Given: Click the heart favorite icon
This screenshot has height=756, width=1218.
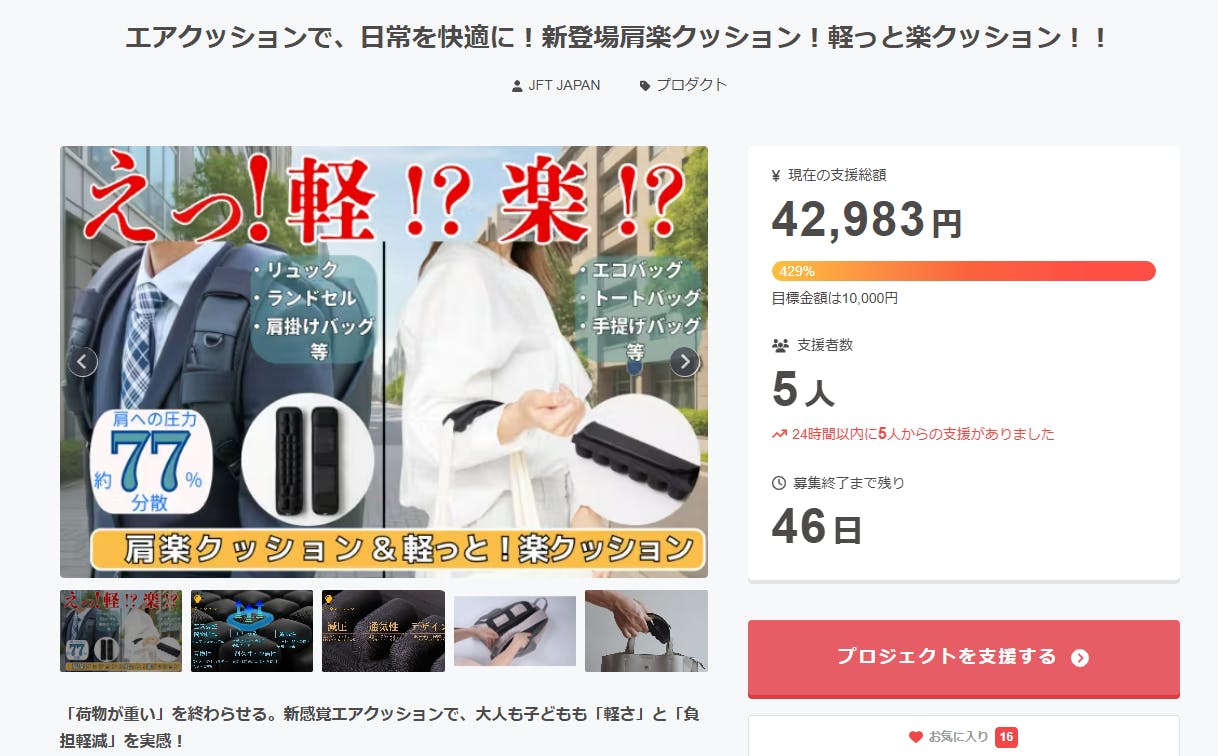Looking at the screenshot, I should point(915,737).
